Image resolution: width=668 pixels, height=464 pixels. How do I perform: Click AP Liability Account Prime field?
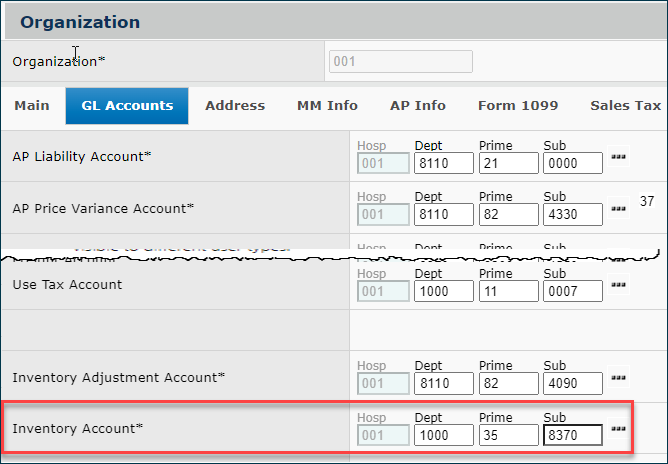507,163
